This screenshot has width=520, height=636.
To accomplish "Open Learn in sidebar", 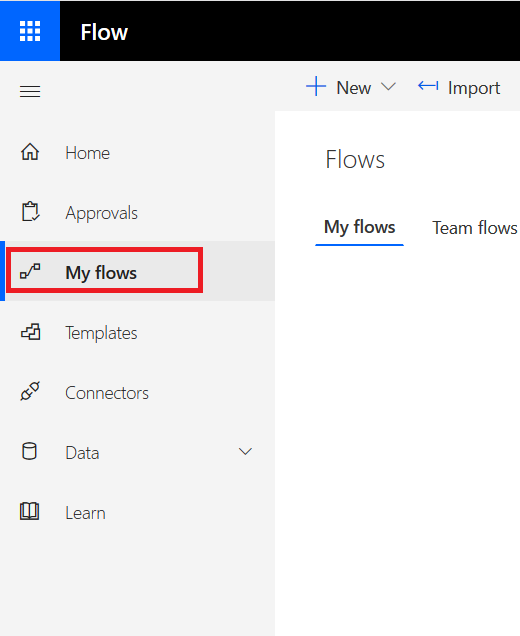I will coord(85,513).
